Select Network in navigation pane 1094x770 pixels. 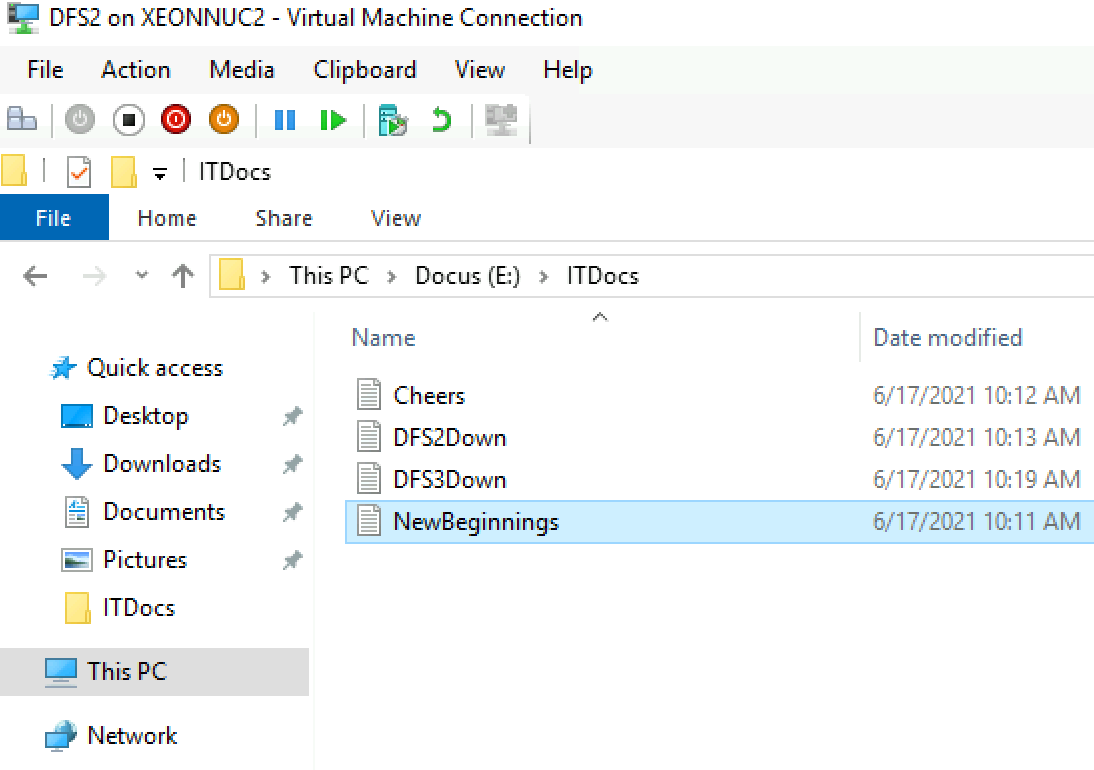(x=132, y=736)
